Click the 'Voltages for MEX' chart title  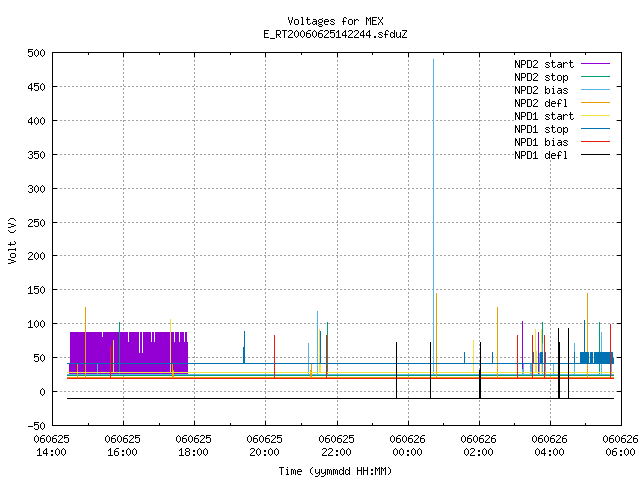(335, 21)
